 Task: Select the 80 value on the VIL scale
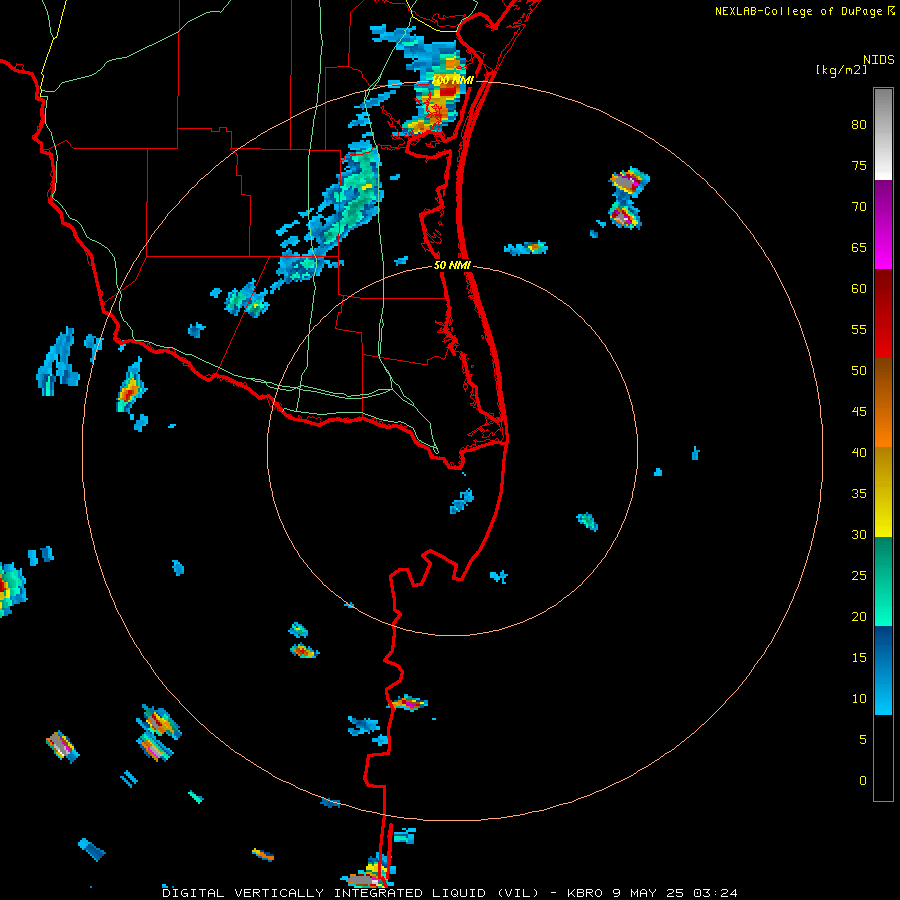coord(859,125)
